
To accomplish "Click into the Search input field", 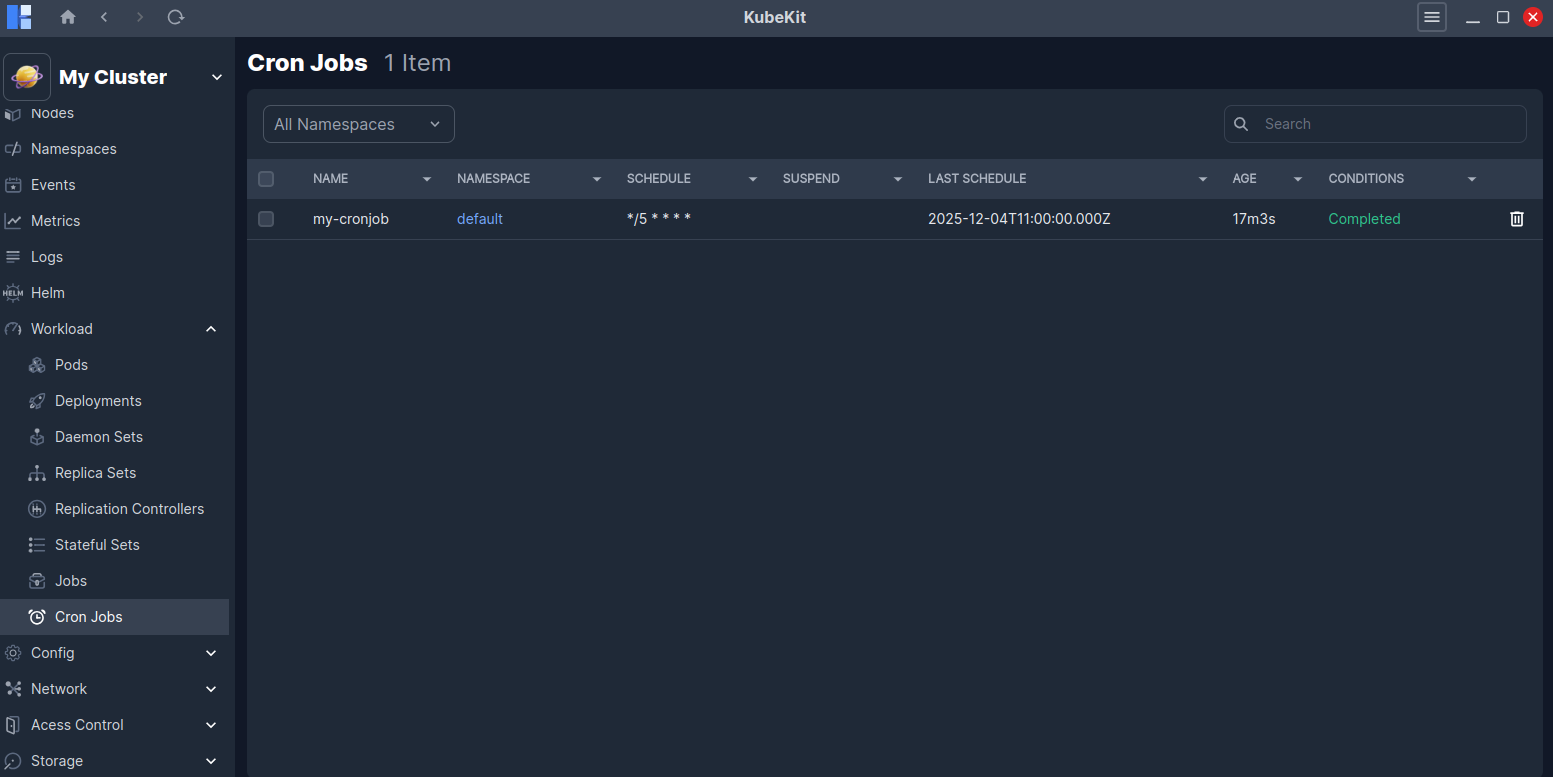I will tap(1385, 124).
